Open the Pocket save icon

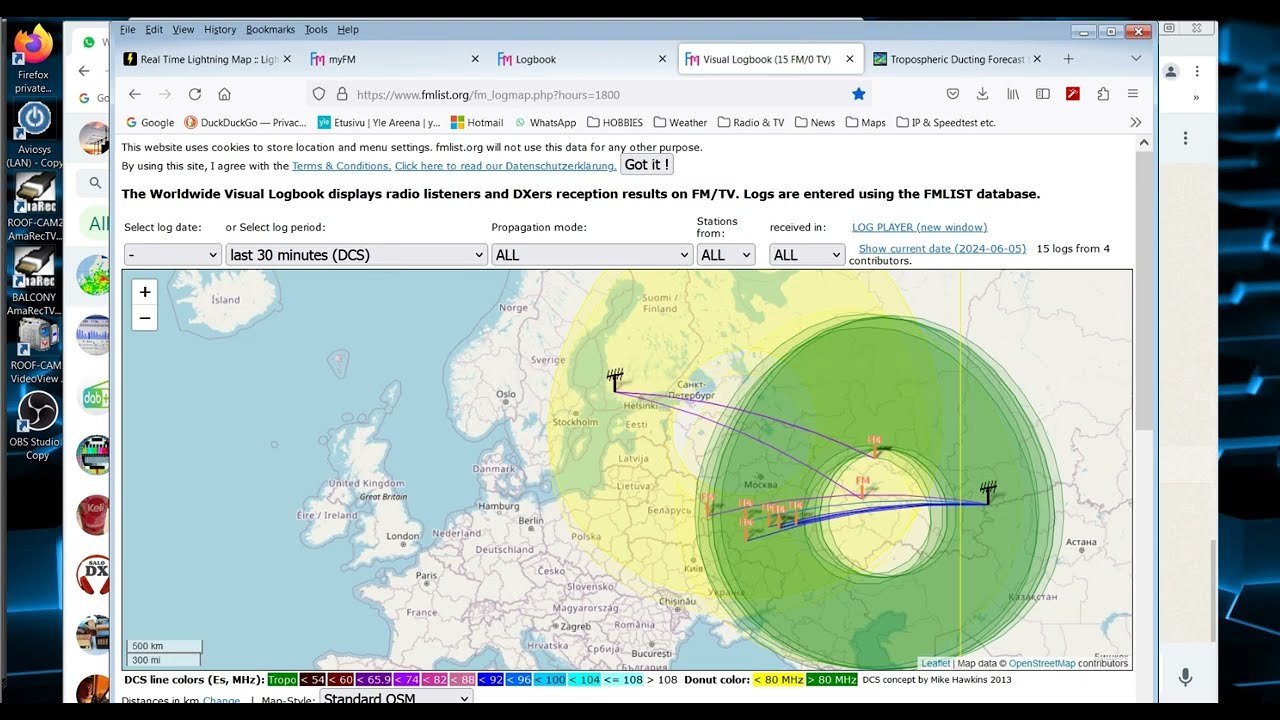point(953,94)
